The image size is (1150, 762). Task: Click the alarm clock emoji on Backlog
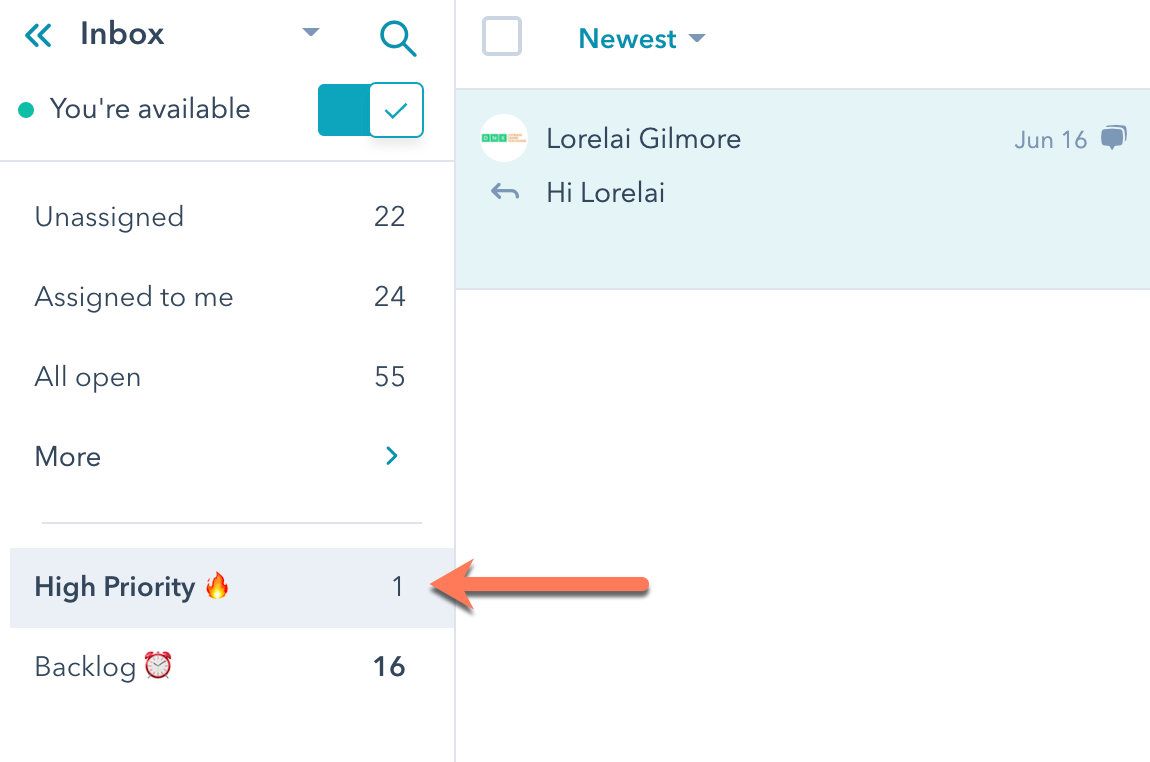(158, 666)
